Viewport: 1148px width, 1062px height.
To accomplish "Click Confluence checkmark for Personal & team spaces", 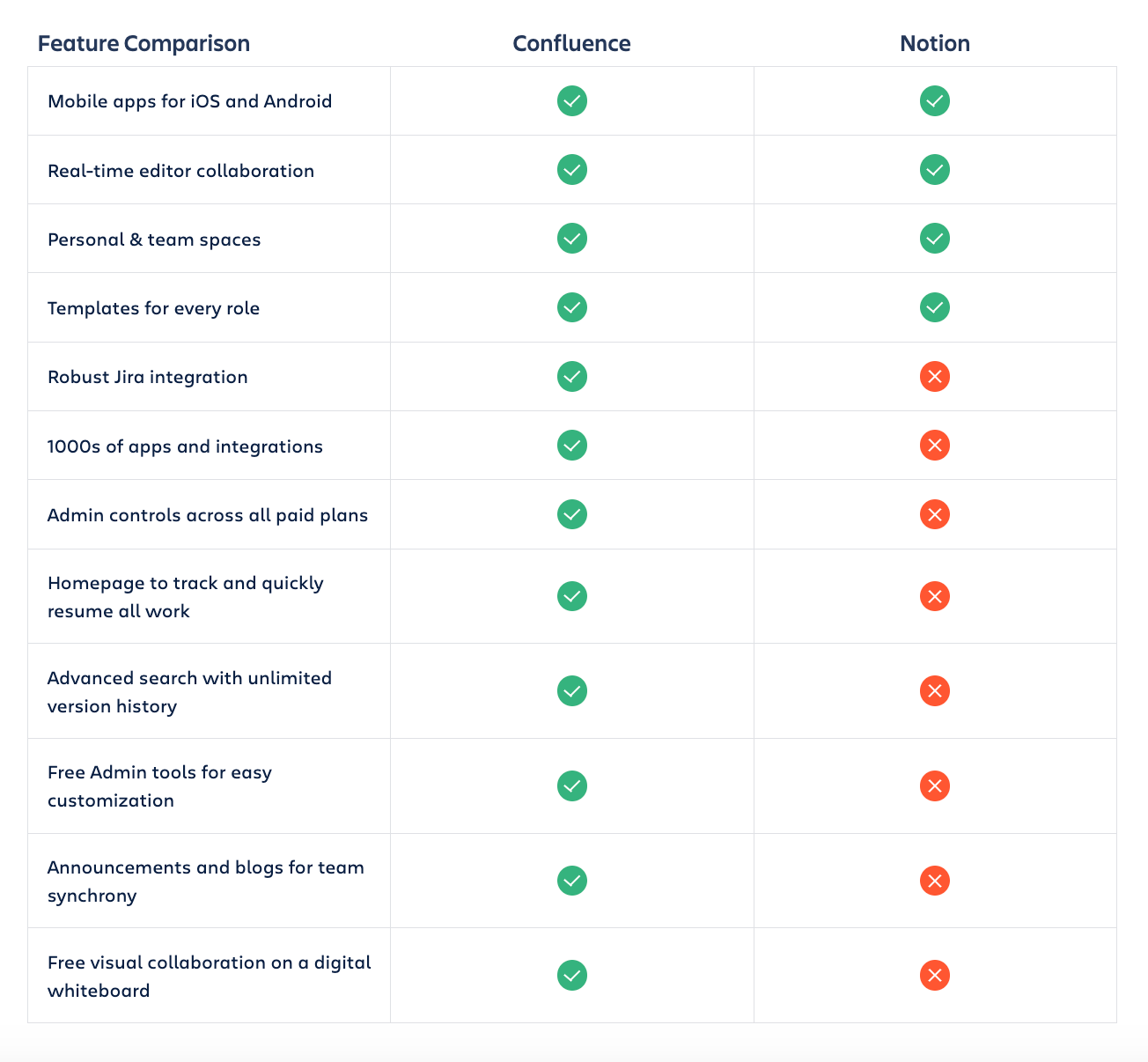I will coord(572,239).
